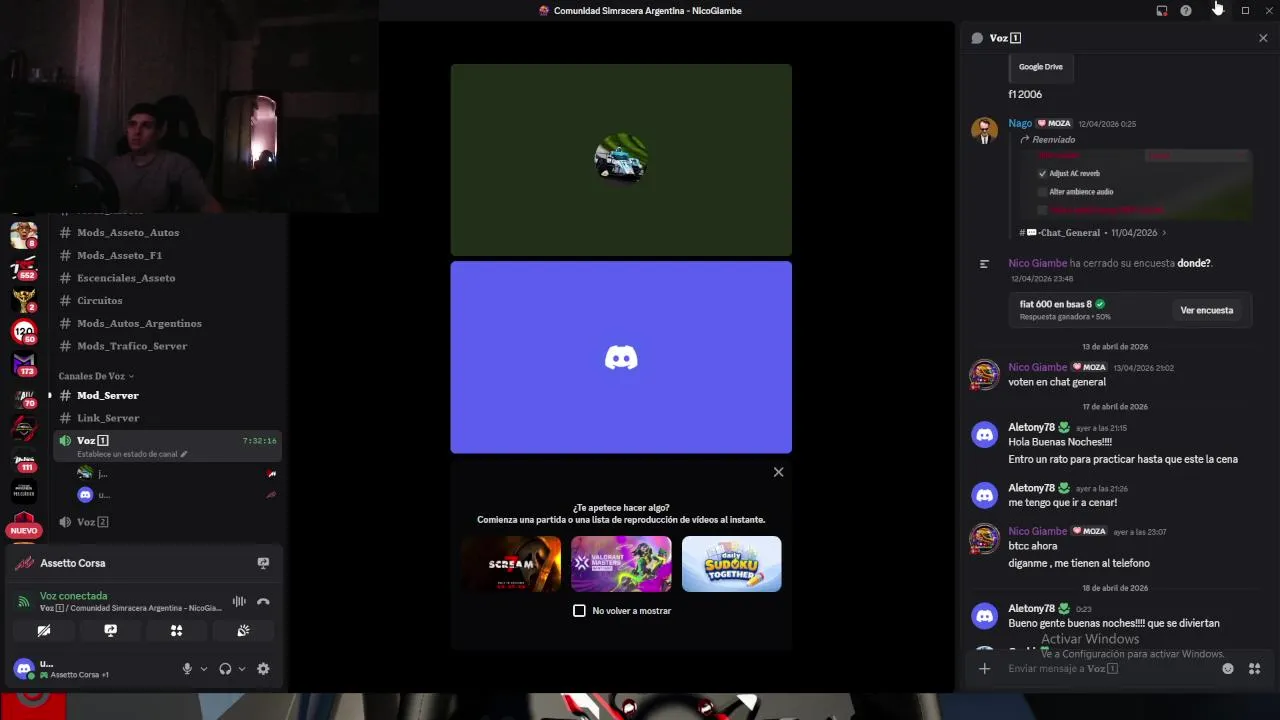
Task: Dismiss the activity suggestion panel
Action: click(x=778, y=472)
